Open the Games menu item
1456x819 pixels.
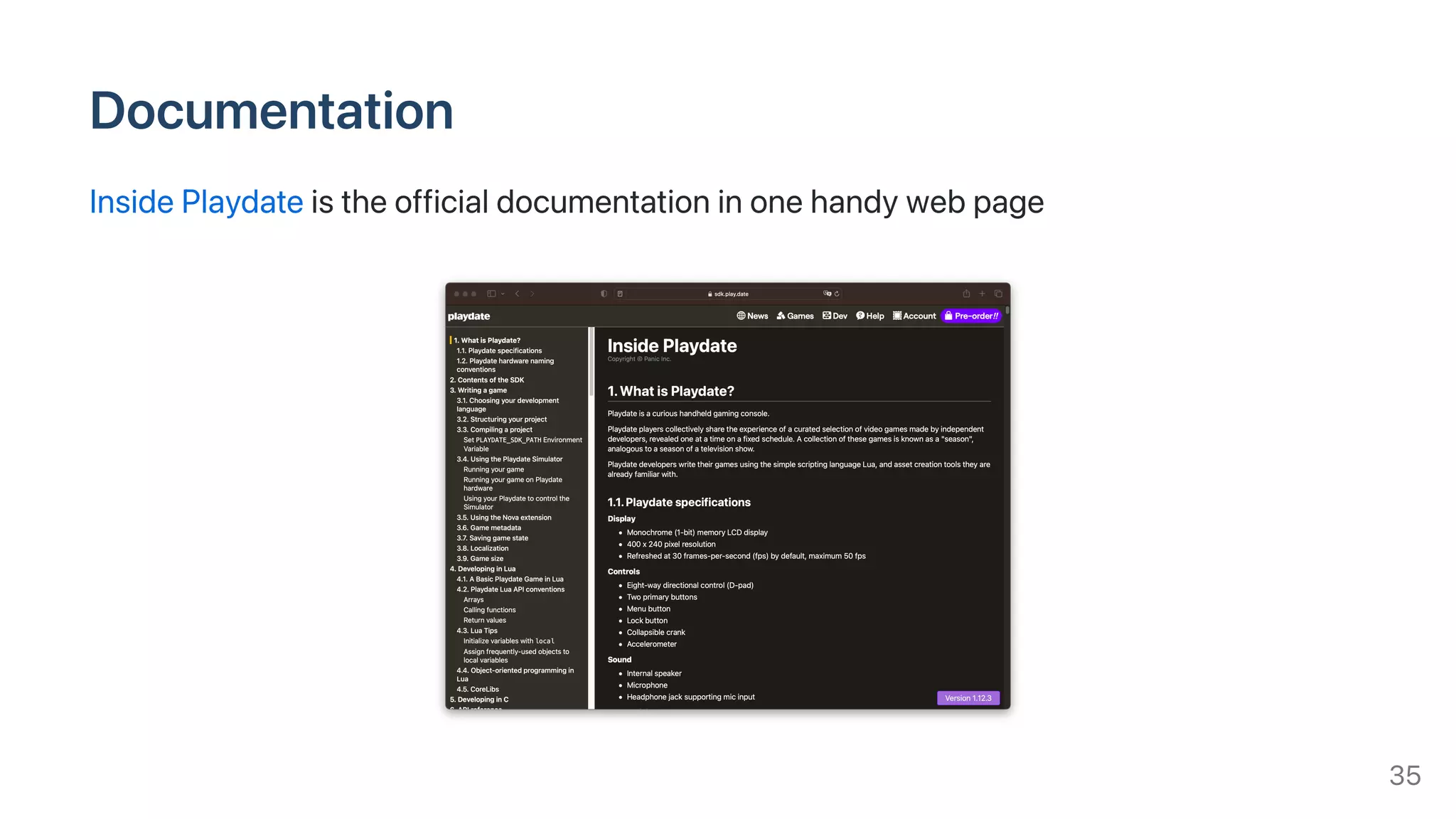coord(795,316)
